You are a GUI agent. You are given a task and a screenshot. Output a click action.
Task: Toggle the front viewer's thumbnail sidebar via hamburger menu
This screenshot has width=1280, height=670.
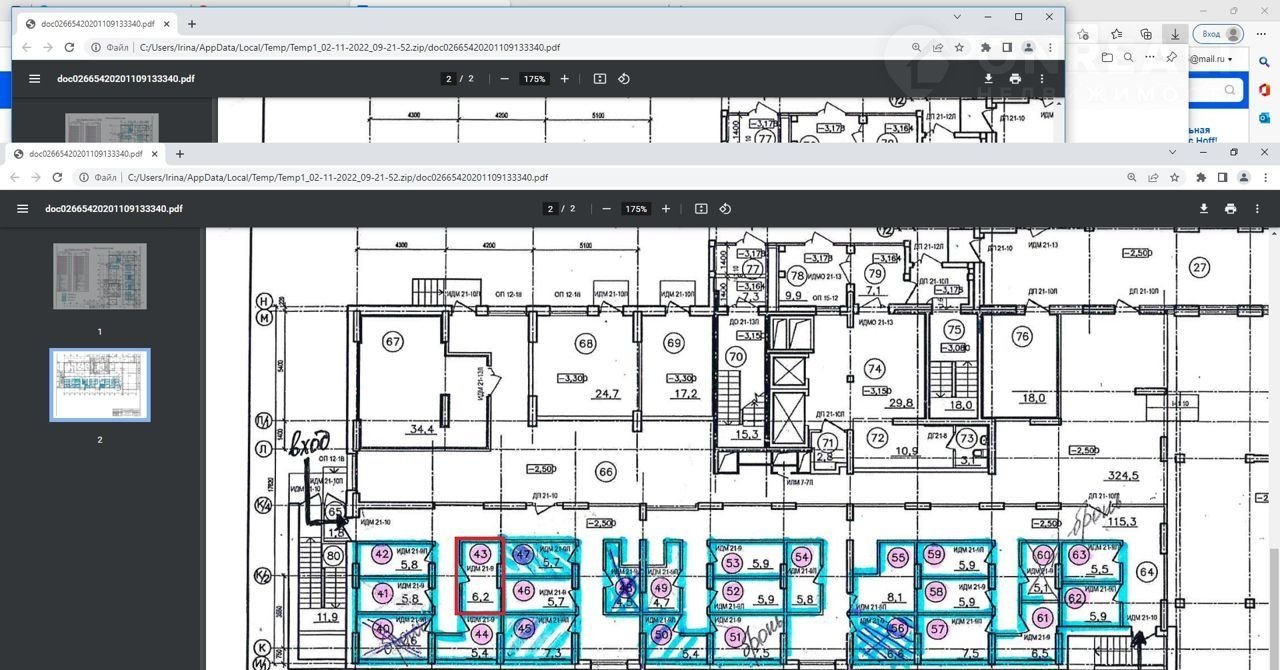22,209
